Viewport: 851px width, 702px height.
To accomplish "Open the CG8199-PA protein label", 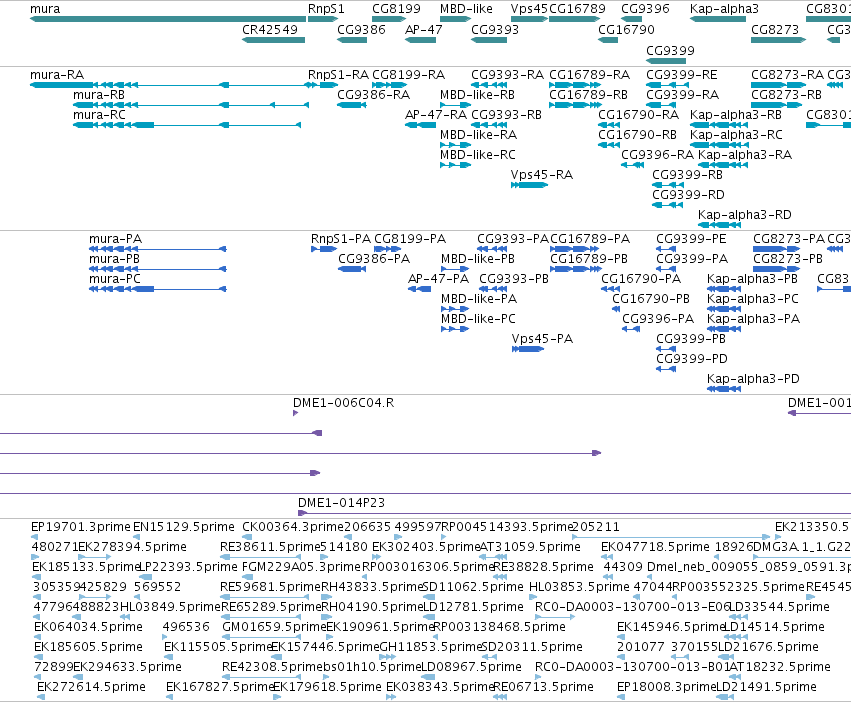I will tap(410, 238).
